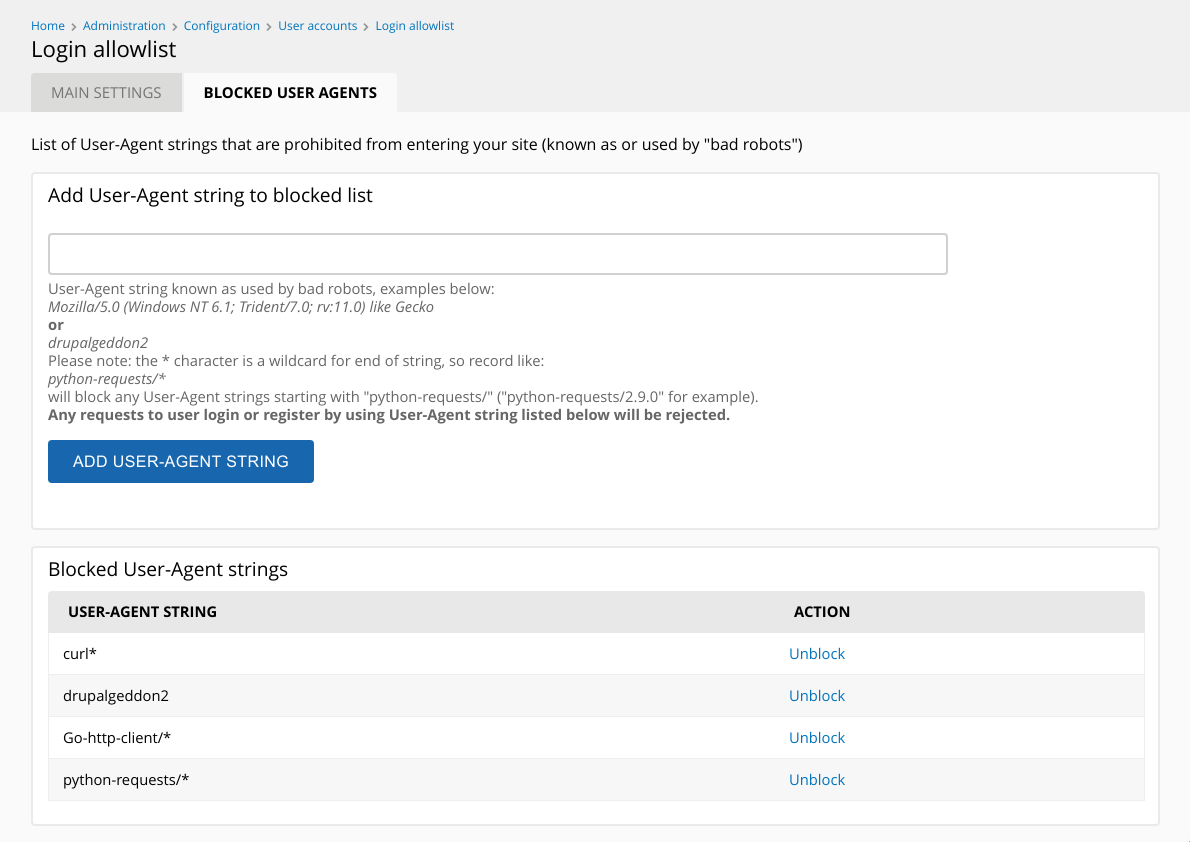Go to the Home breadcrumb link
This screenshot has width=1190, height=842.
point(48,26)
